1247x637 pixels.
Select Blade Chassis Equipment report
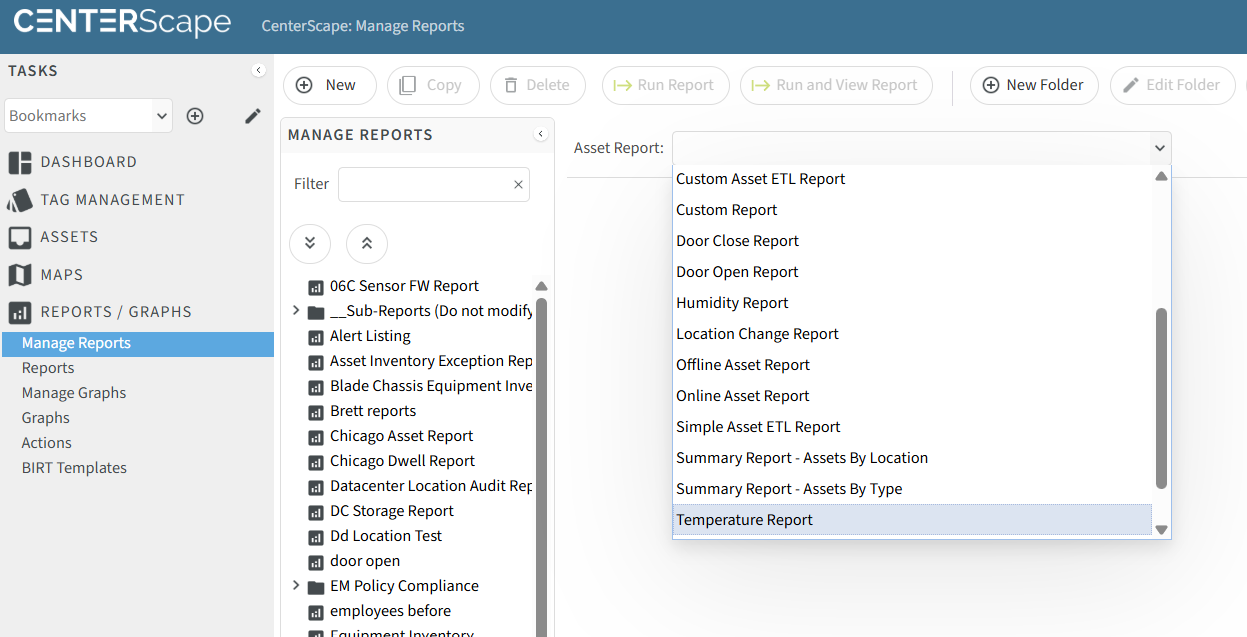[x=420, y=386]
